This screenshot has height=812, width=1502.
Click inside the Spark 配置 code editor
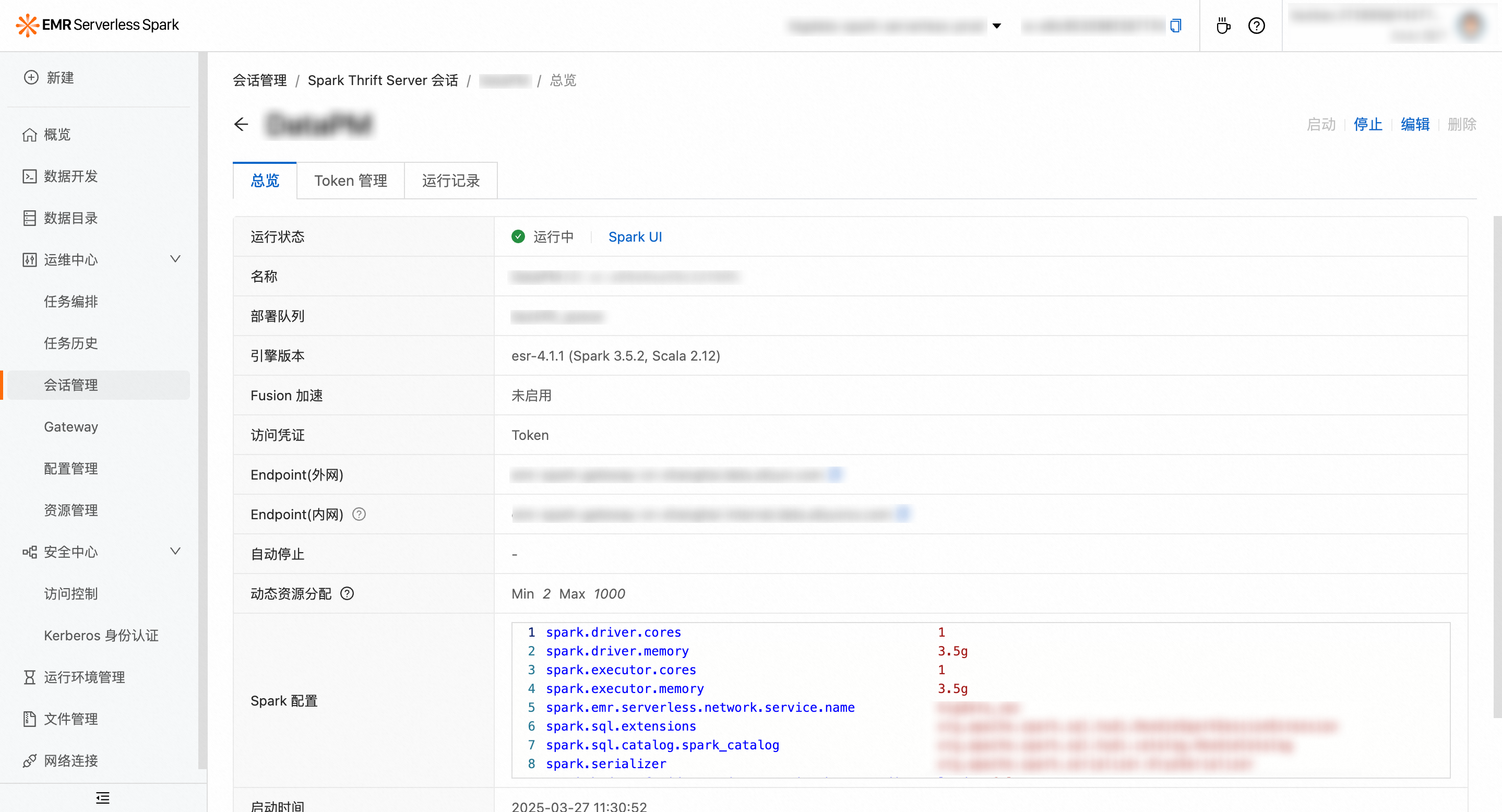[816, 699]
